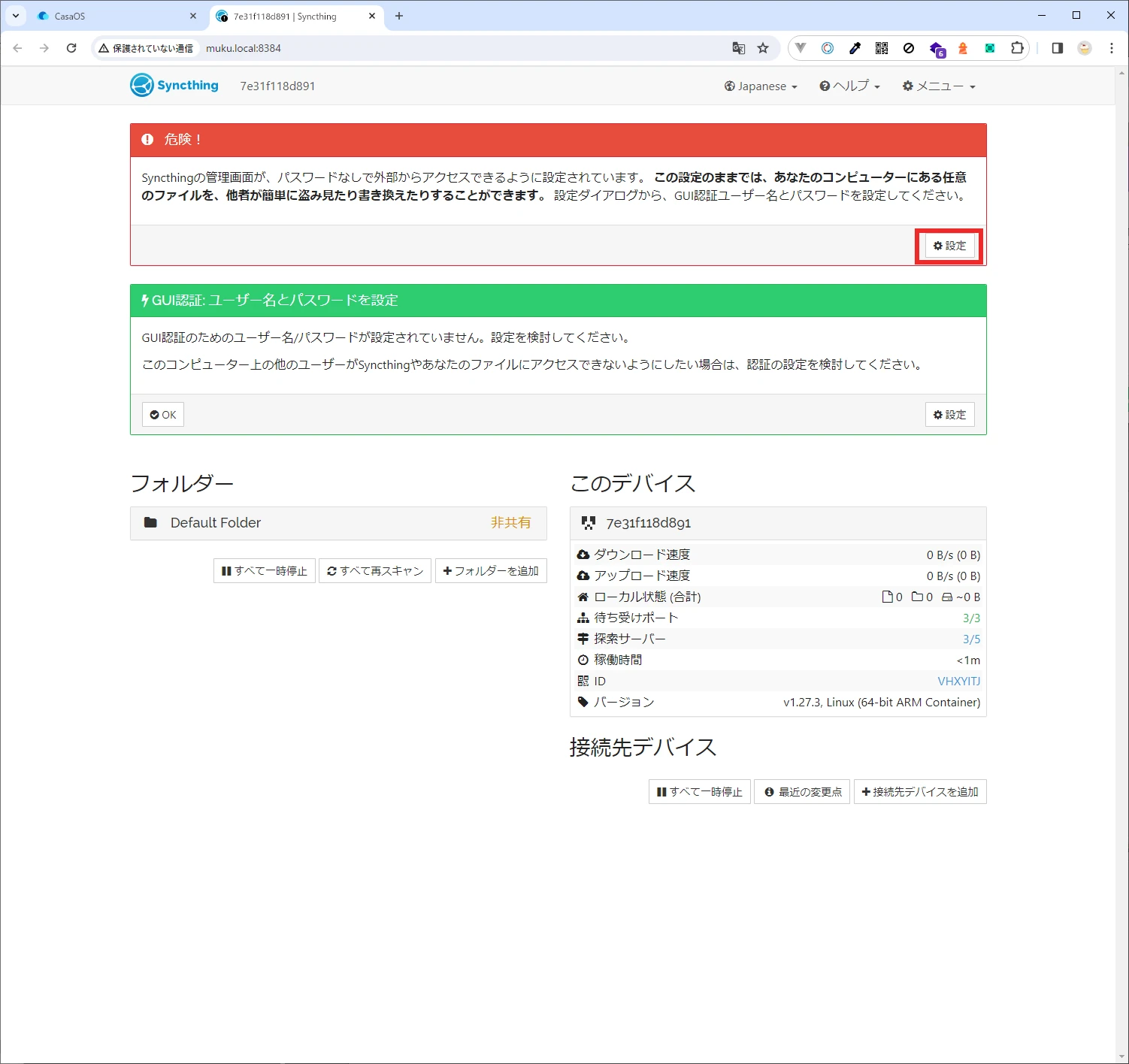Image resolution: width=1129 pixels, height=1064 pixels.
Task: Pause all remote devices with すべて一時停止
Action: coord(700,792)
